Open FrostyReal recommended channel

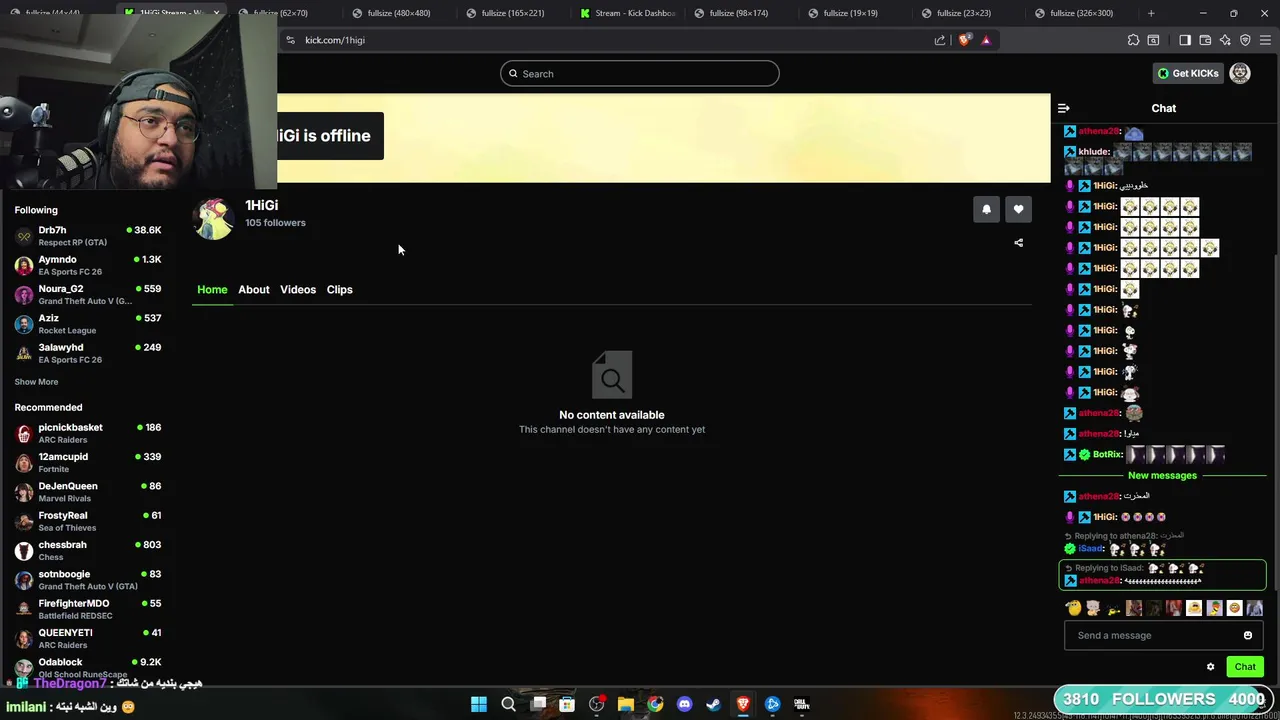[88, 521]
